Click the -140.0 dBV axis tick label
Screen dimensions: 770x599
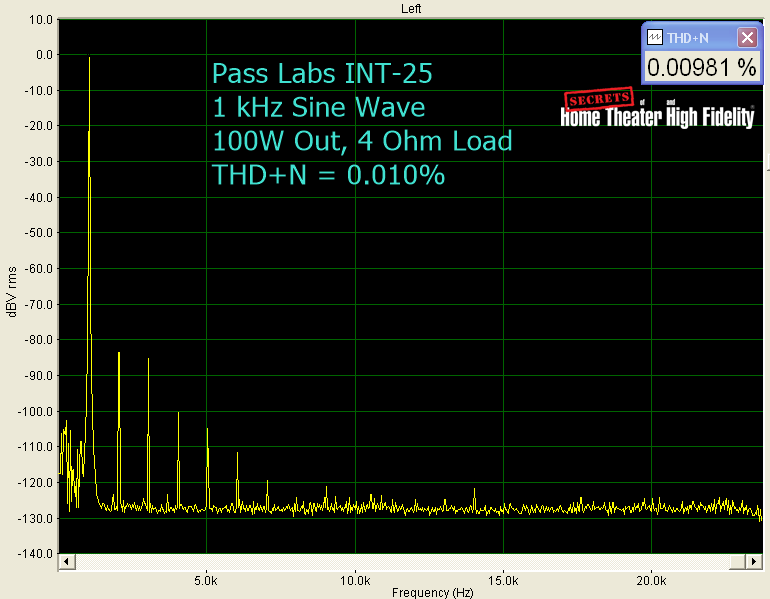[x=36, y=554]
